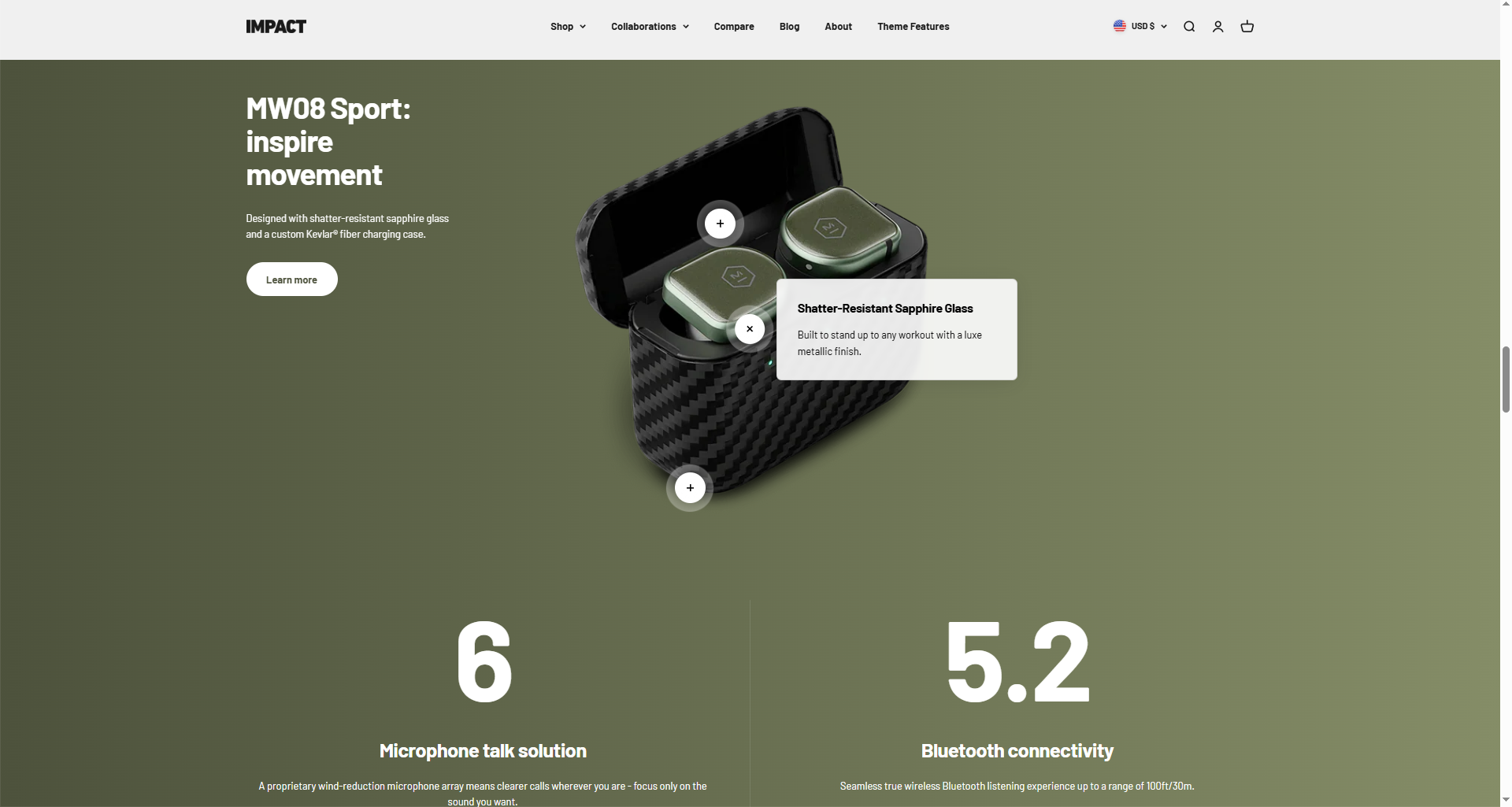1512x807 pixels.
Task: Click the scrollbar up arrow
Action: click(x=1506, y=6)
